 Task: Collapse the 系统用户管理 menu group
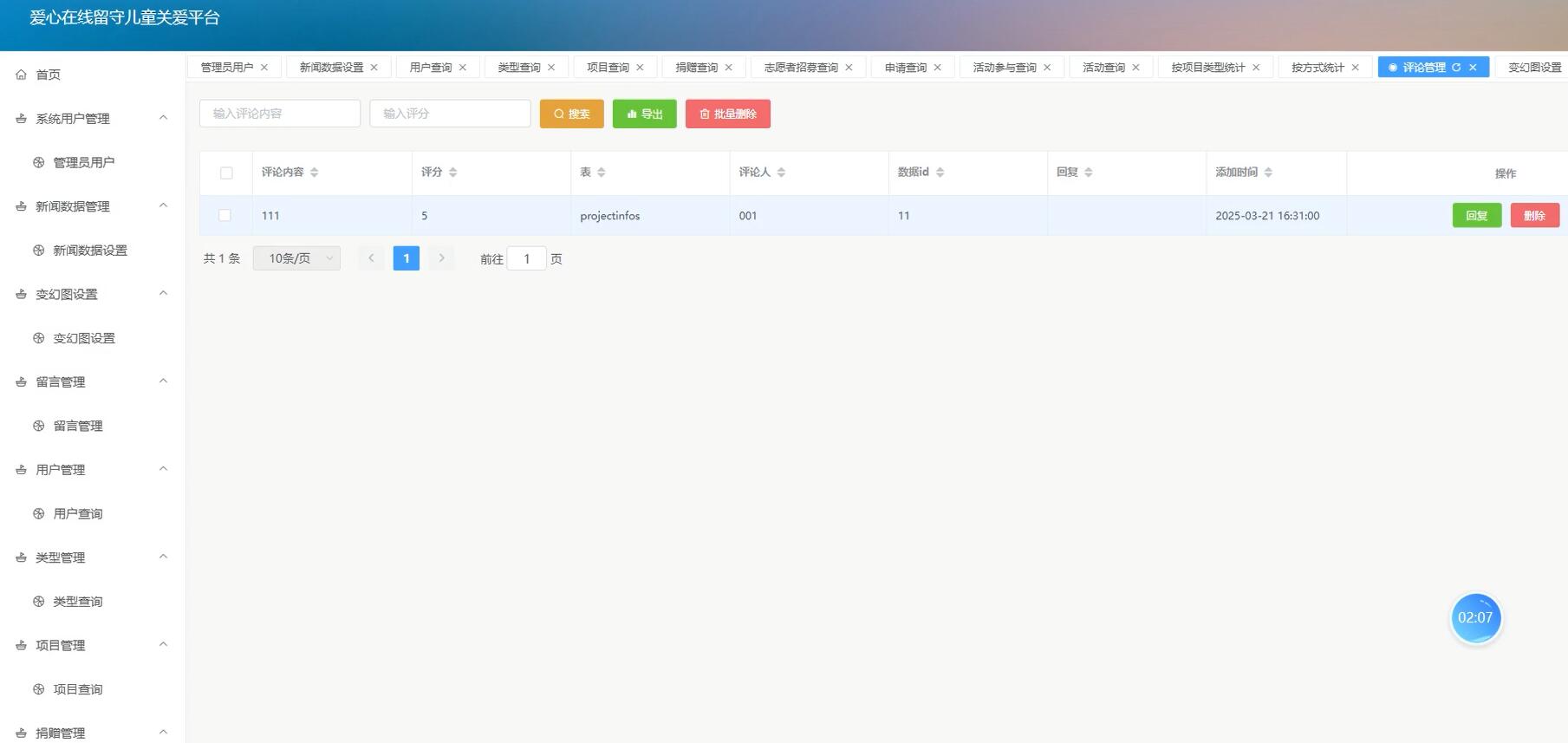tap(163, 118)
